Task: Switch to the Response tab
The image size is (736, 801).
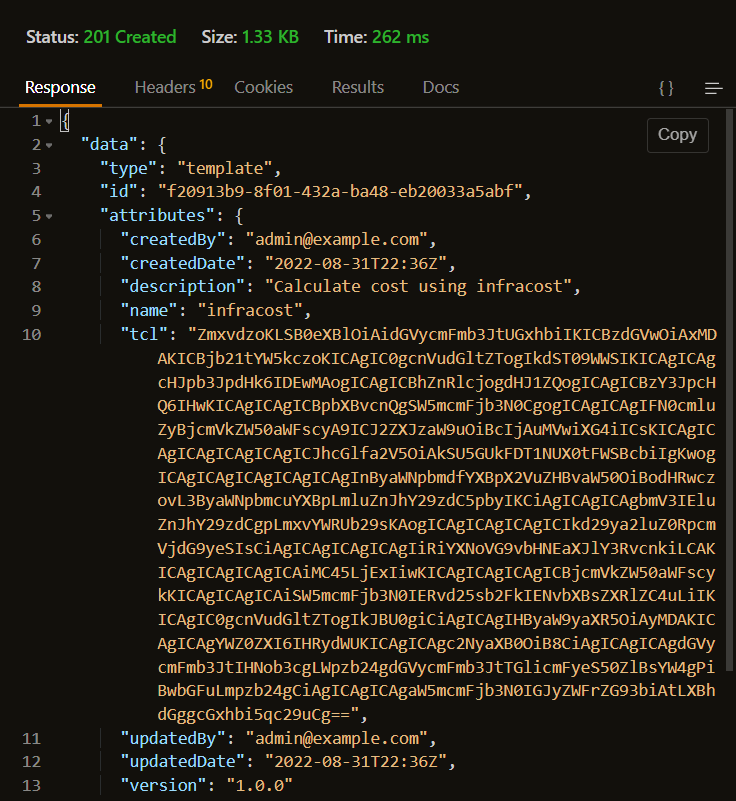Action: click(60, 87)
